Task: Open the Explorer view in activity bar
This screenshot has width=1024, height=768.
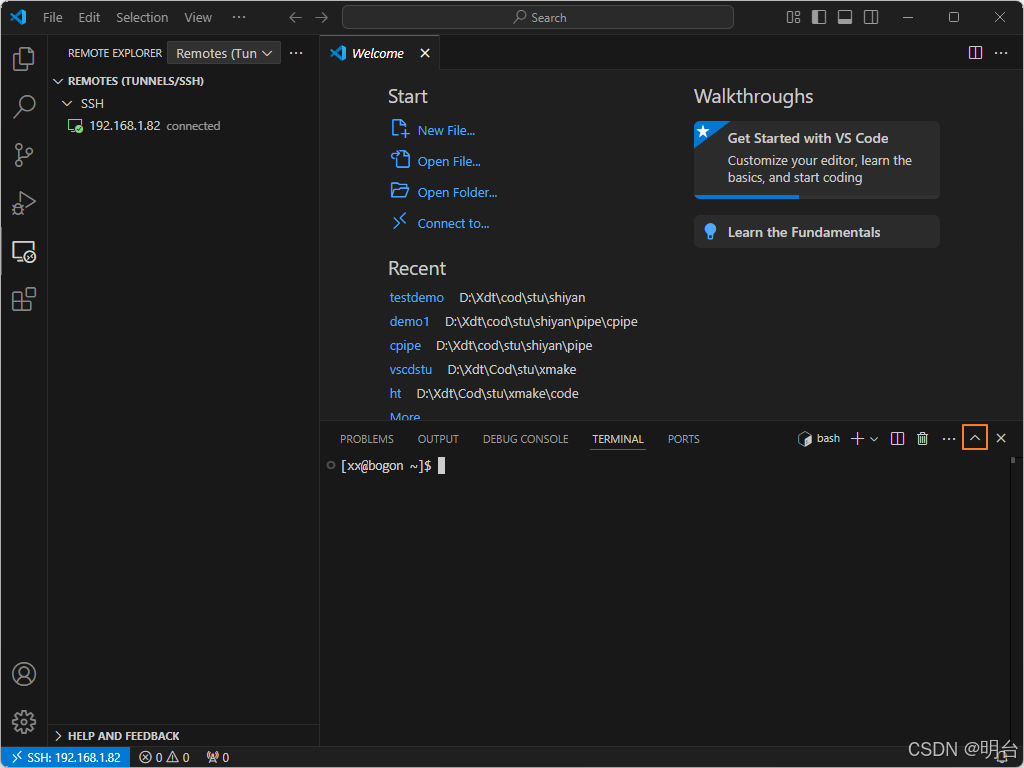Action: [24, 59]
